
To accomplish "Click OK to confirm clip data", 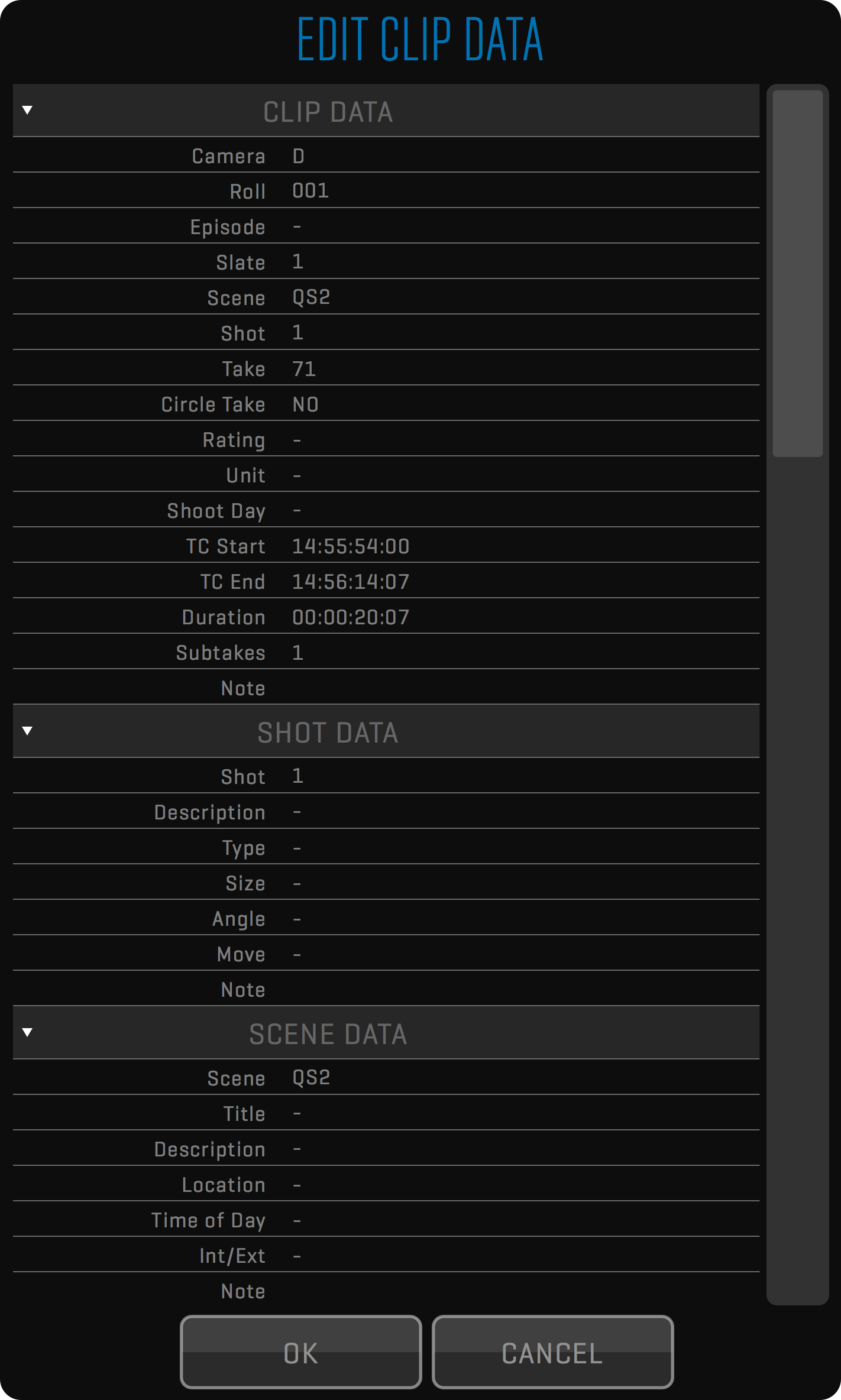I will (300, 1353).
